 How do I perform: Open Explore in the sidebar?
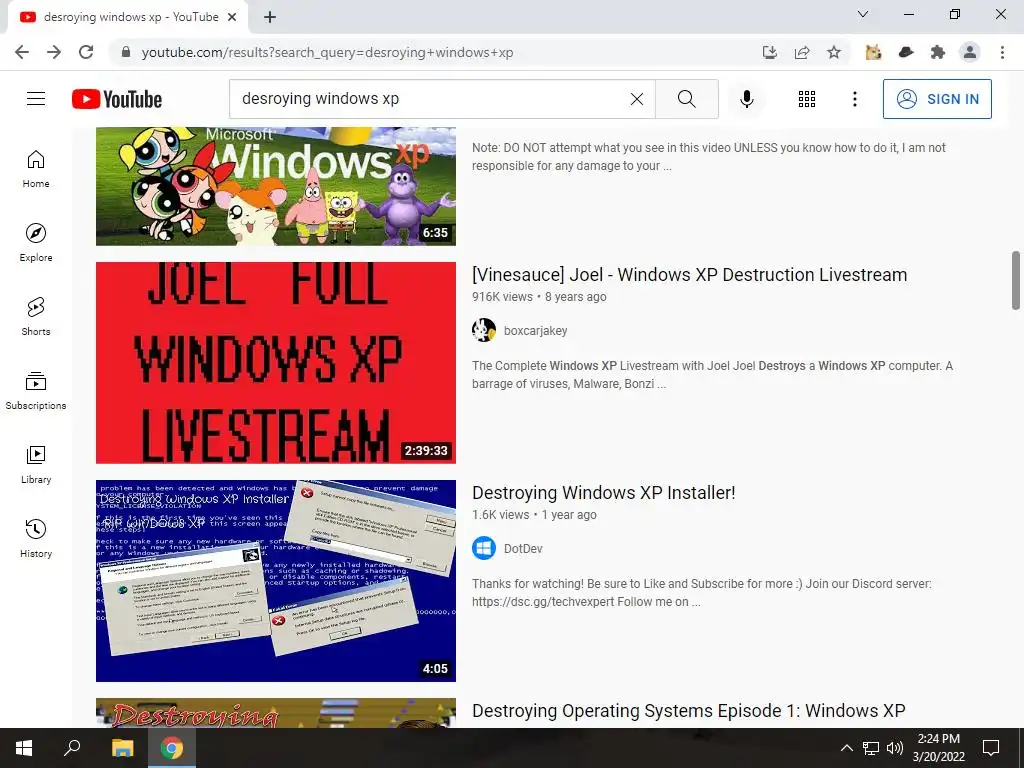pos(36,243)
